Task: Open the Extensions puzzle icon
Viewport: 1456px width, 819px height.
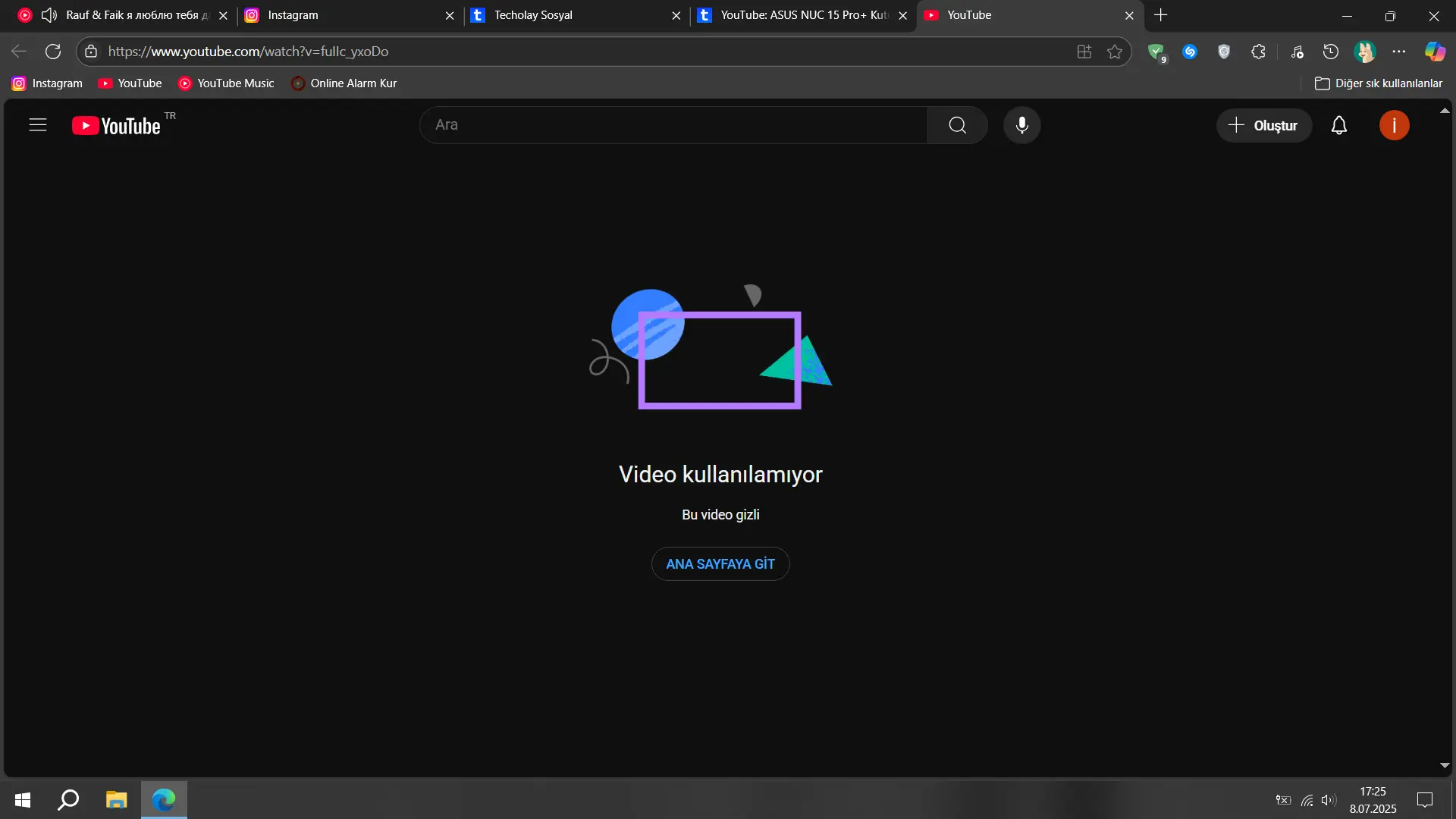Action: tap(1258, 52)
